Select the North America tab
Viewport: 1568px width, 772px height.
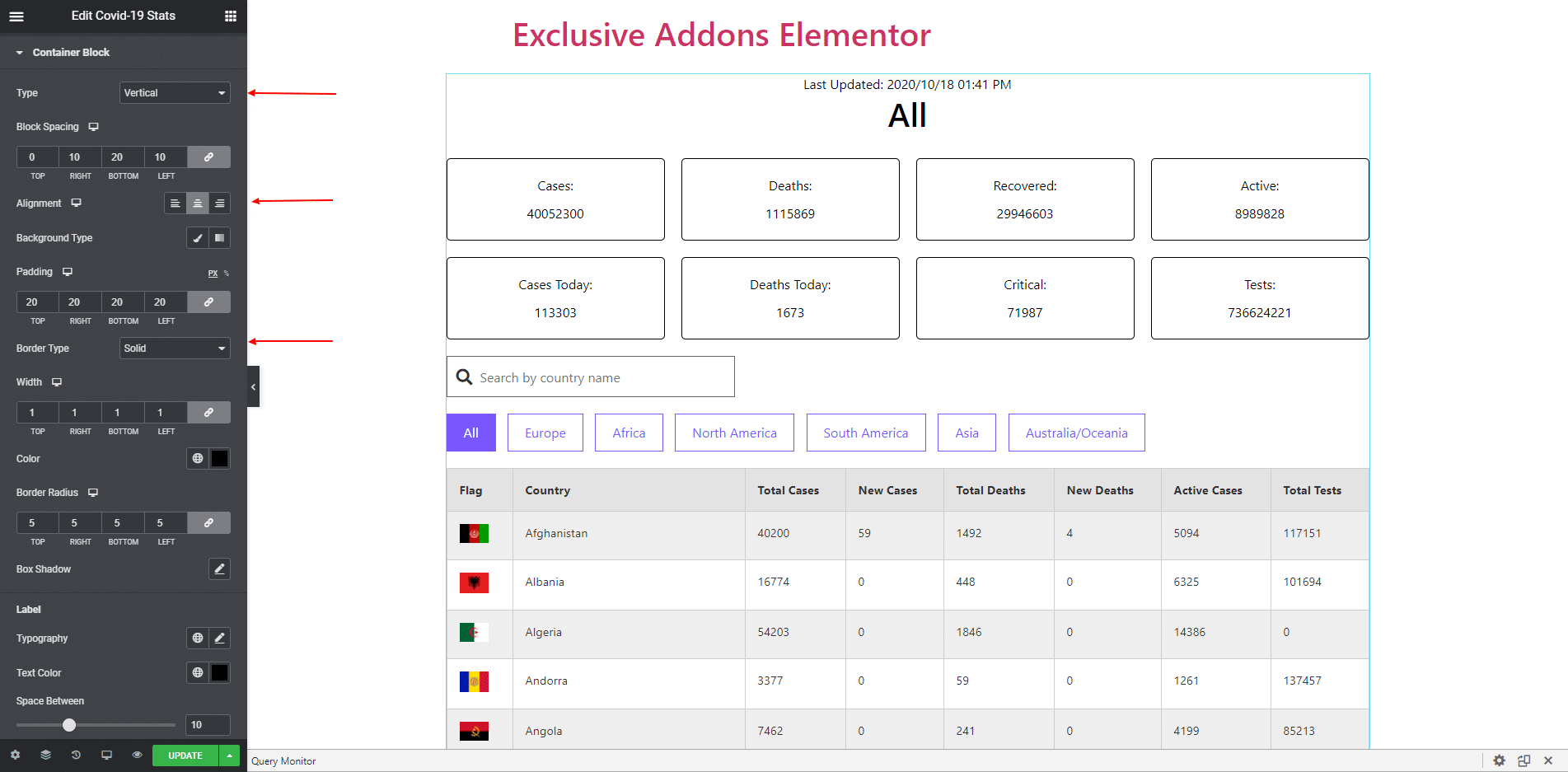tap(734, 433)
